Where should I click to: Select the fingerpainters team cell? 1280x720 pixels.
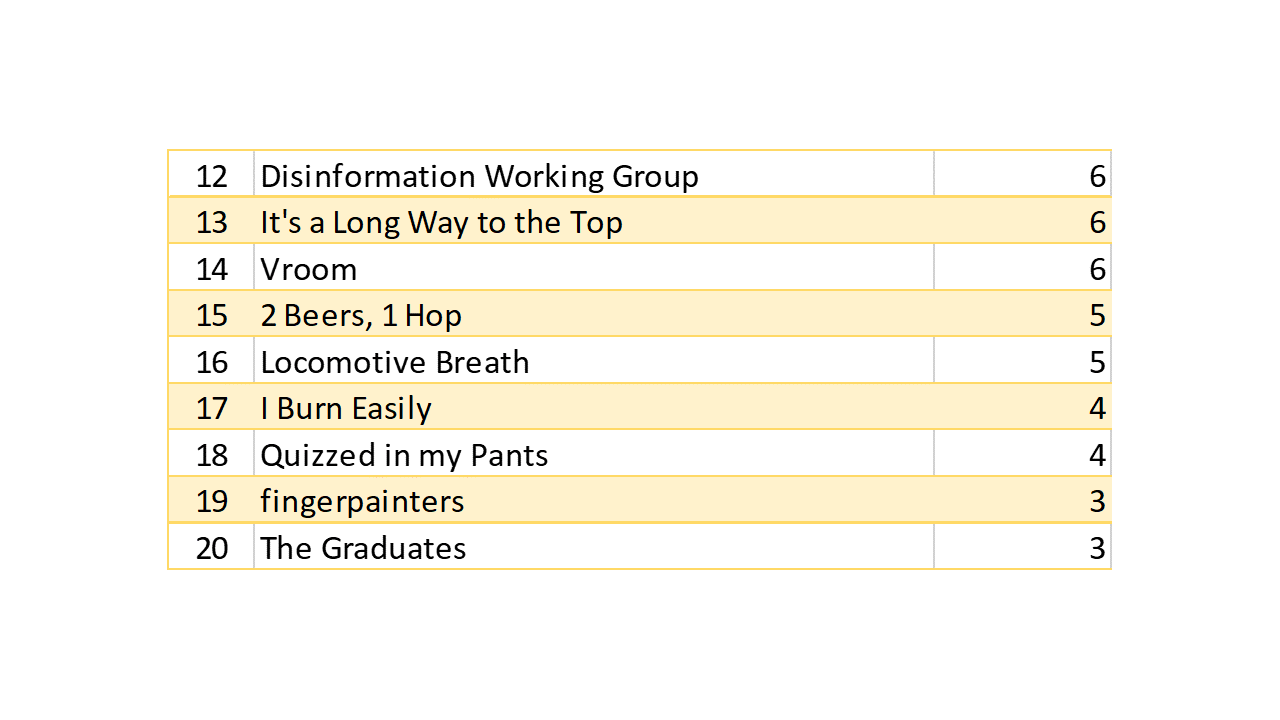click(362, 501)
